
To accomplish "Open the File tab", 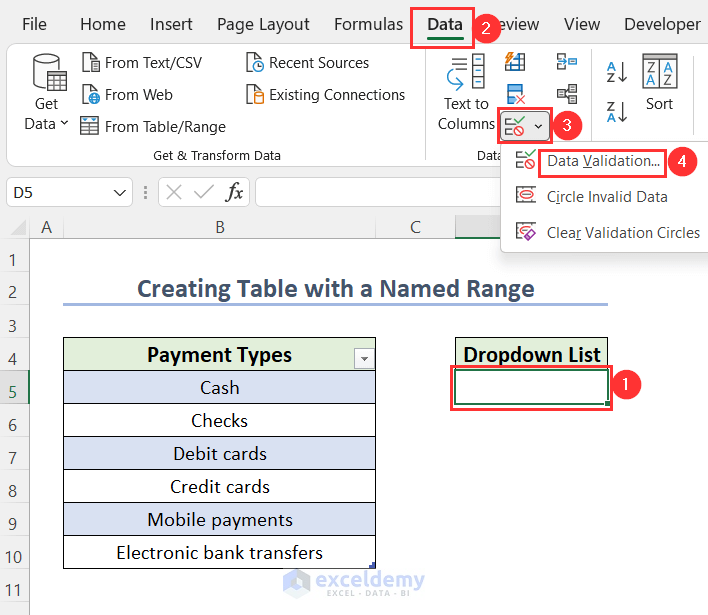I will 34,24.
